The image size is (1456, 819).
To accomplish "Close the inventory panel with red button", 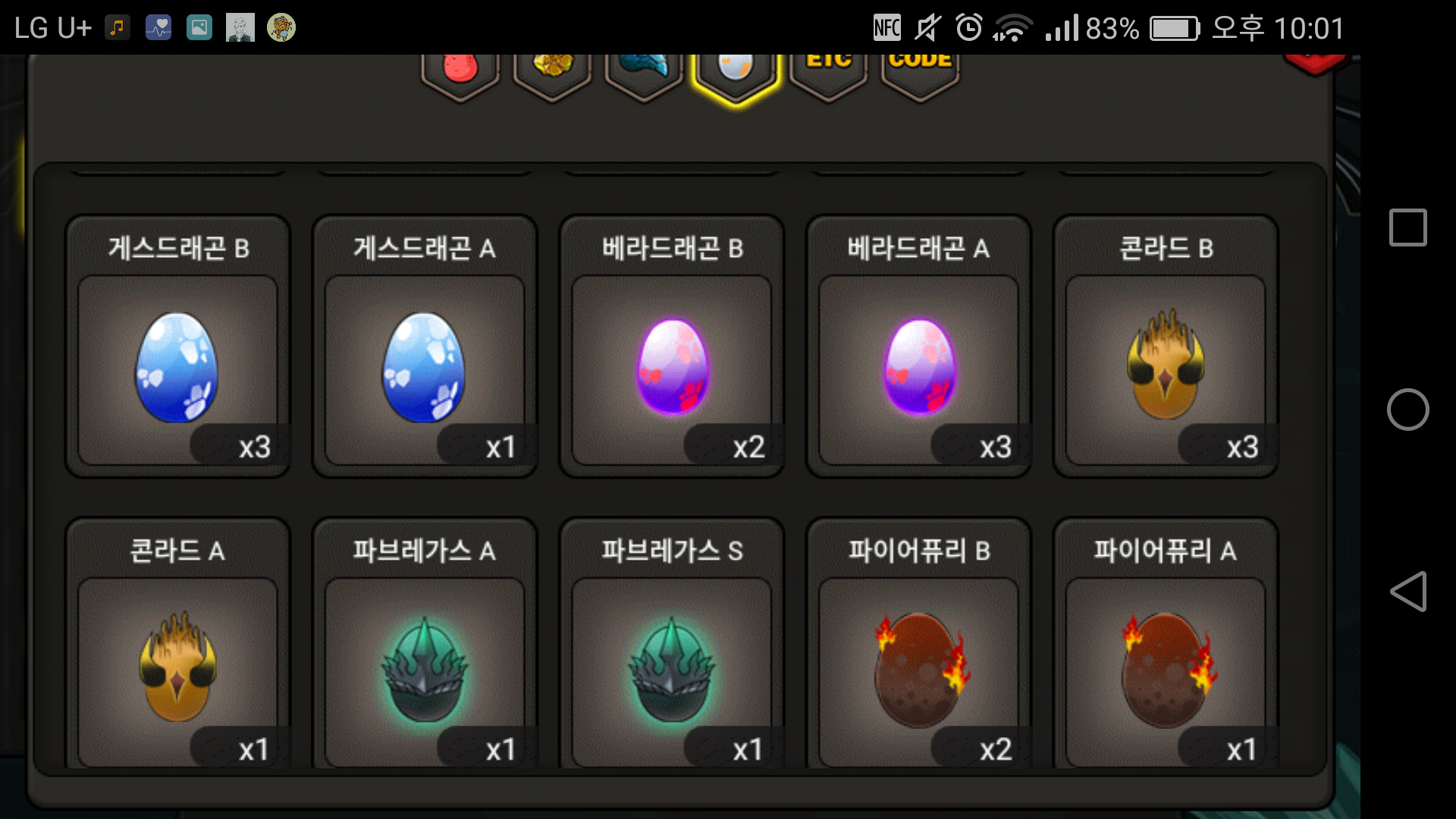I will pos(1314,64).
